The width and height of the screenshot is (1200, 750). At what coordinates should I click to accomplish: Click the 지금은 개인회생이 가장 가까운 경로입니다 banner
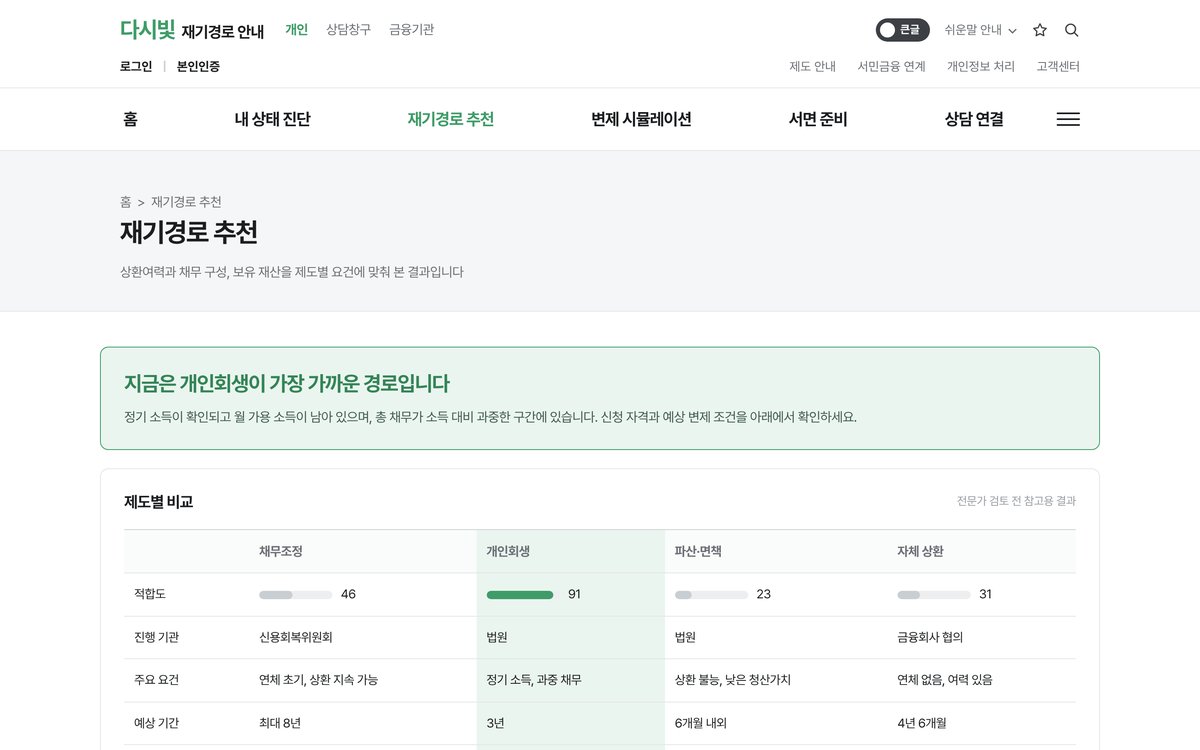tap(600, 398)
